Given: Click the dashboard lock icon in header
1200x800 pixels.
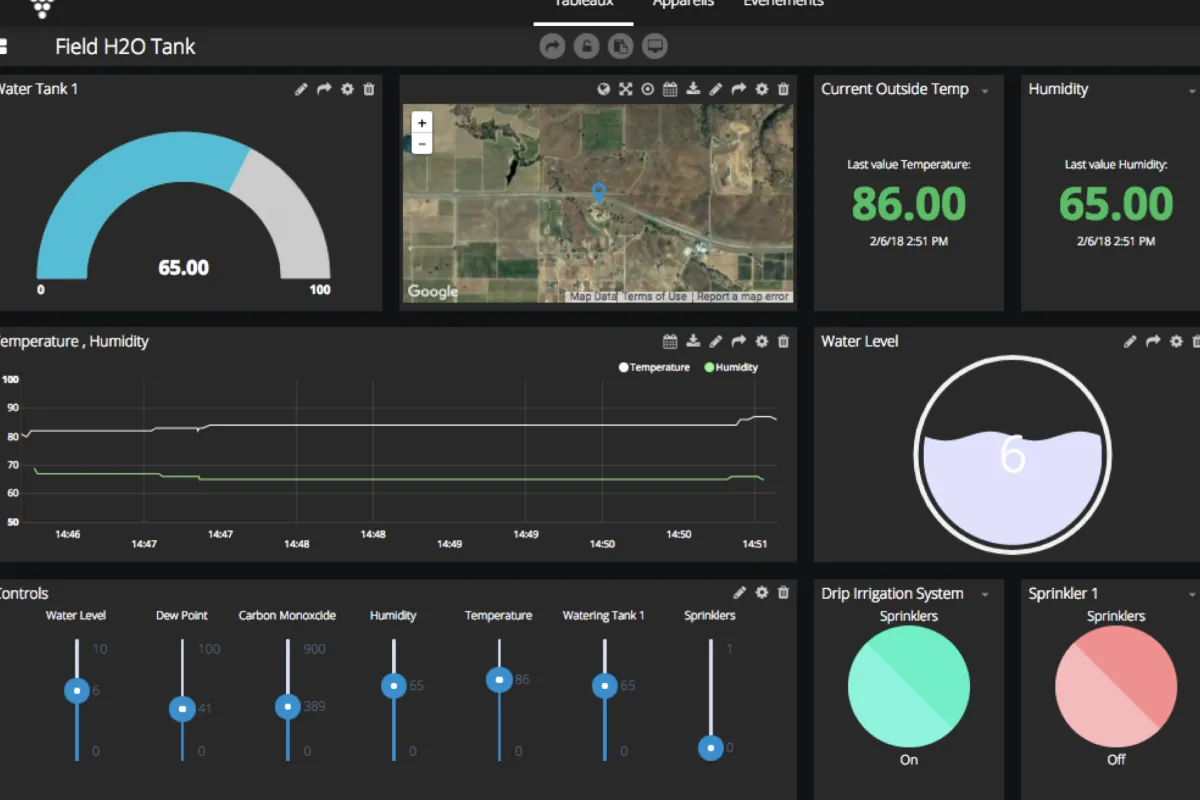Looking at the screenshot, I should tap(586, 46).
